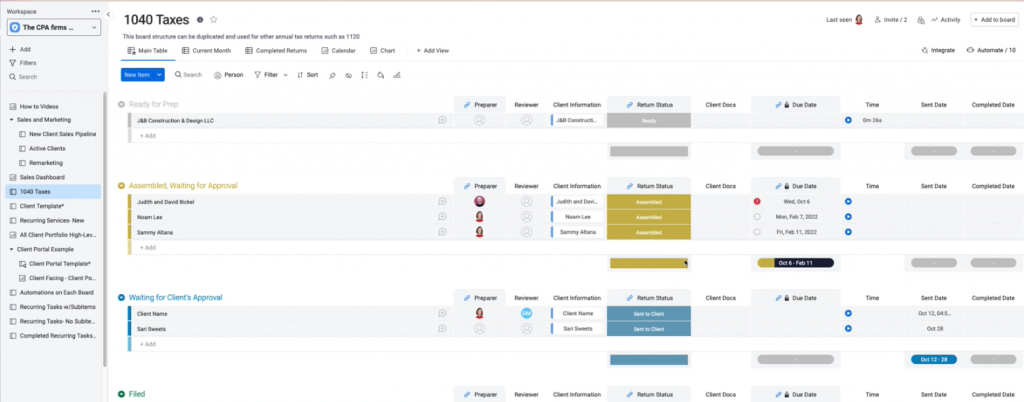Click Add View to create view
The width and height of the screenshot is (1024, 402).
[432, 50]
